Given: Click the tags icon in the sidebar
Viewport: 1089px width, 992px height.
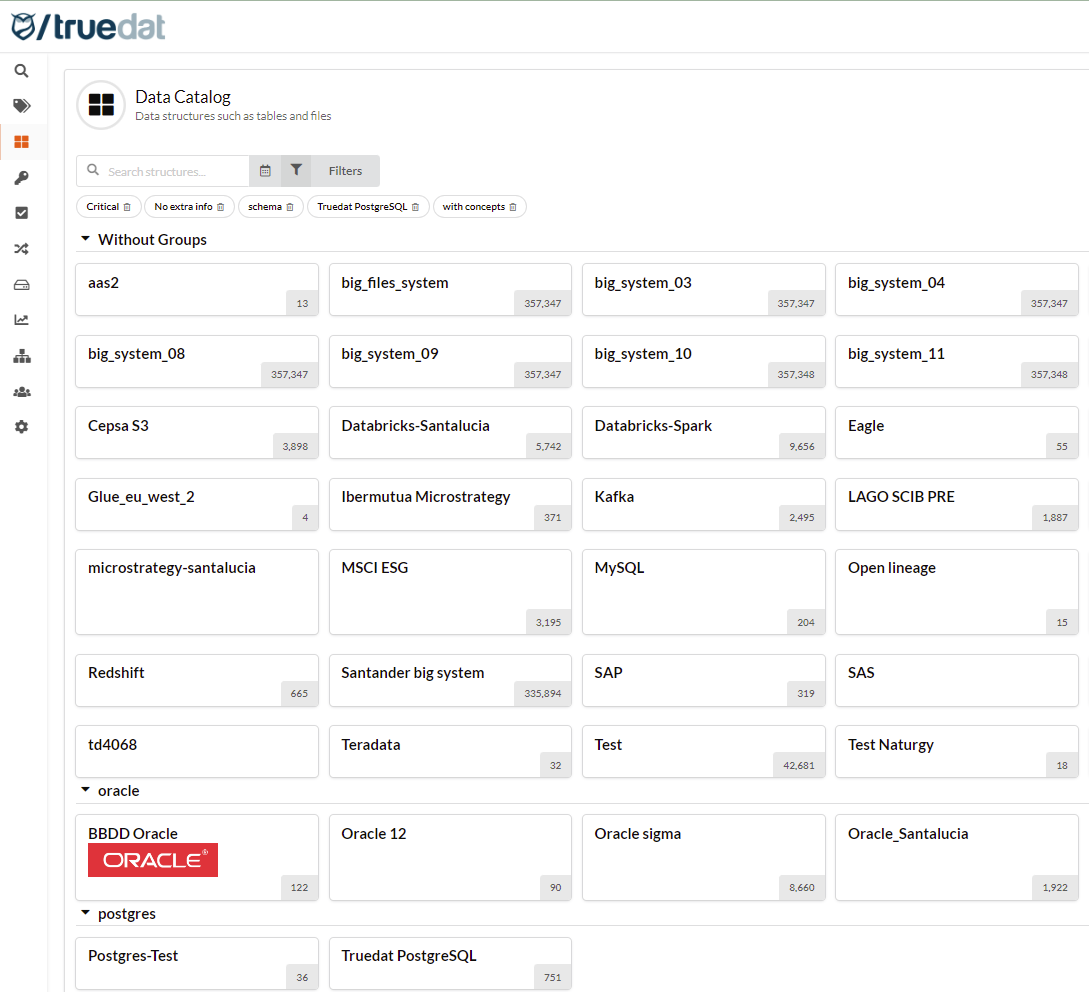Looking at the screenshot, I should point(21,106).
